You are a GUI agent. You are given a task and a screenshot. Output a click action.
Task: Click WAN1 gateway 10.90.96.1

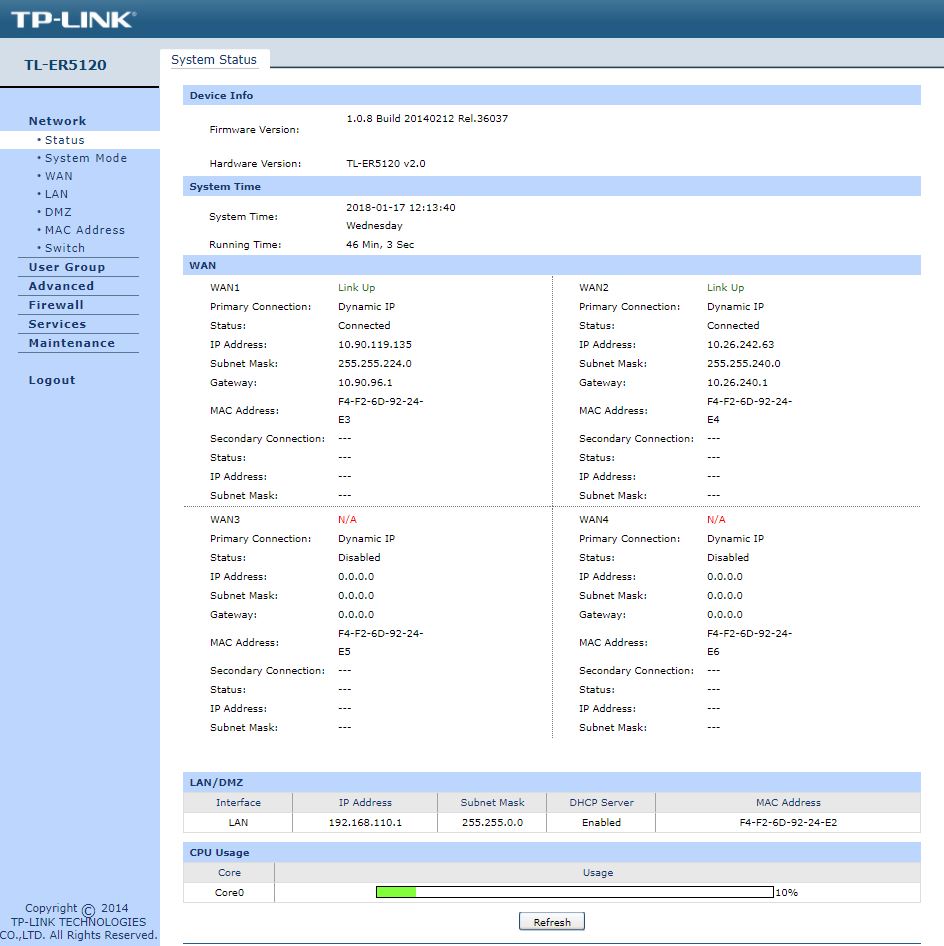pos(365,383)
